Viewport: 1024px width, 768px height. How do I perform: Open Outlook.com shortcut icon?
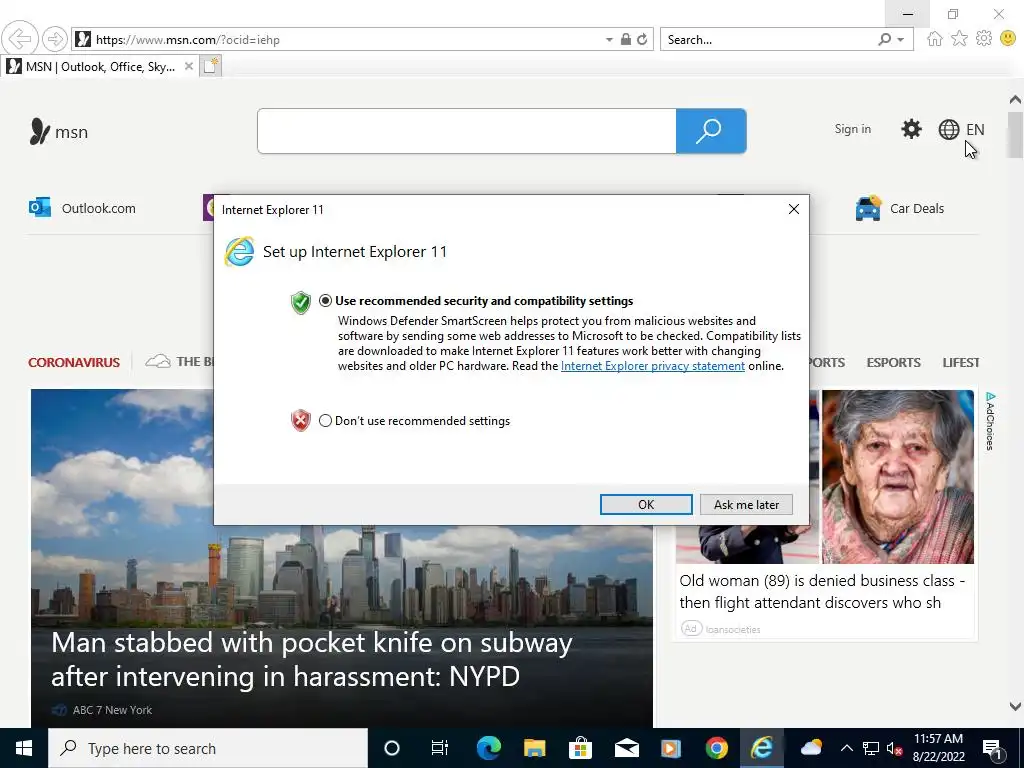[x=40, y=208]
